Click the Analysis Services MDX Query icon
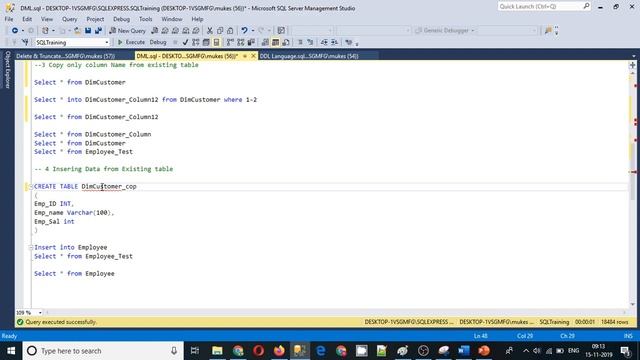Viewport: 640px width, 360px height. (x=165, y=31)
